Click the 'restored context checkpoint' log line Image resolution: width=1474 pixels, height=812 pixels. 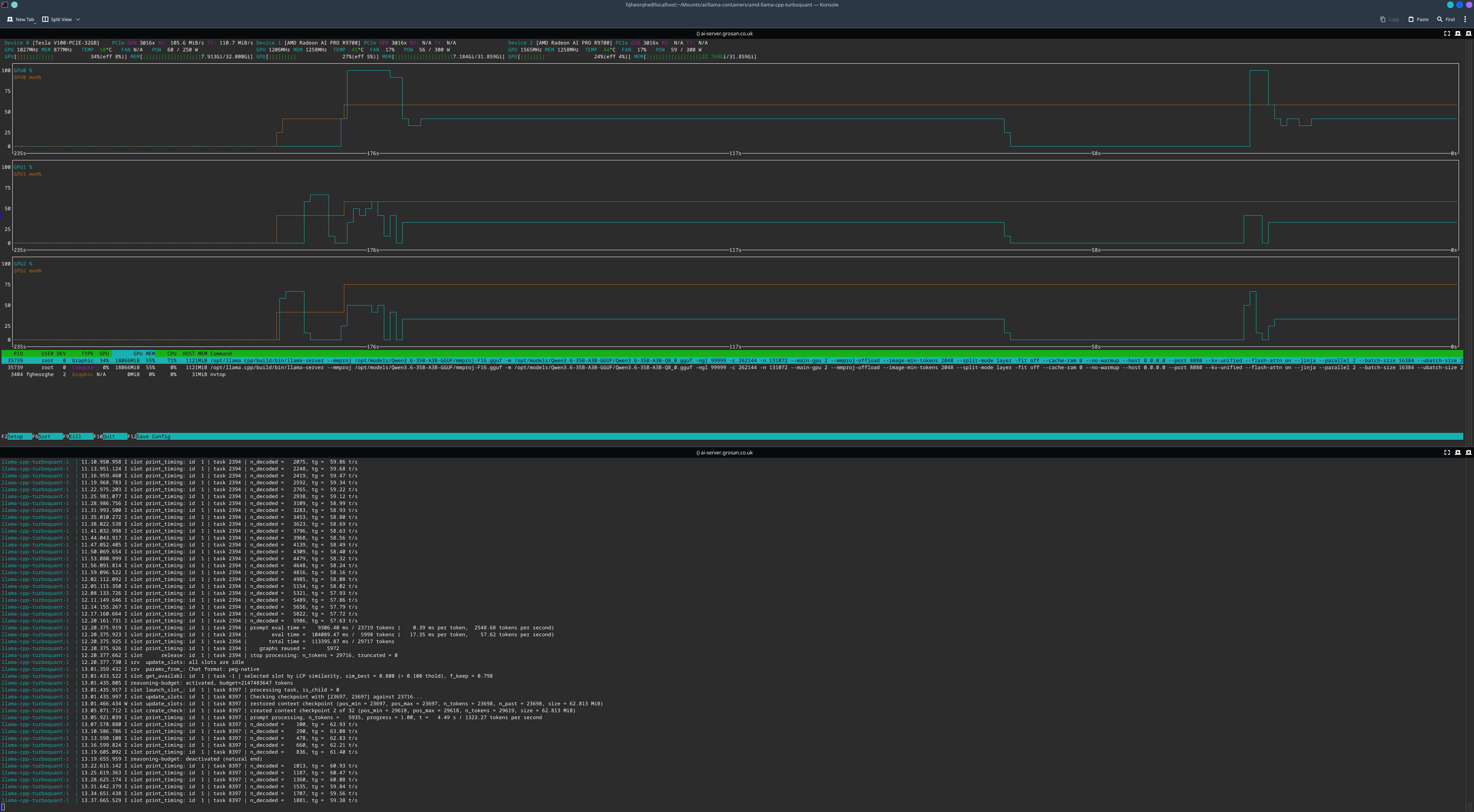[x=302, y=703]
